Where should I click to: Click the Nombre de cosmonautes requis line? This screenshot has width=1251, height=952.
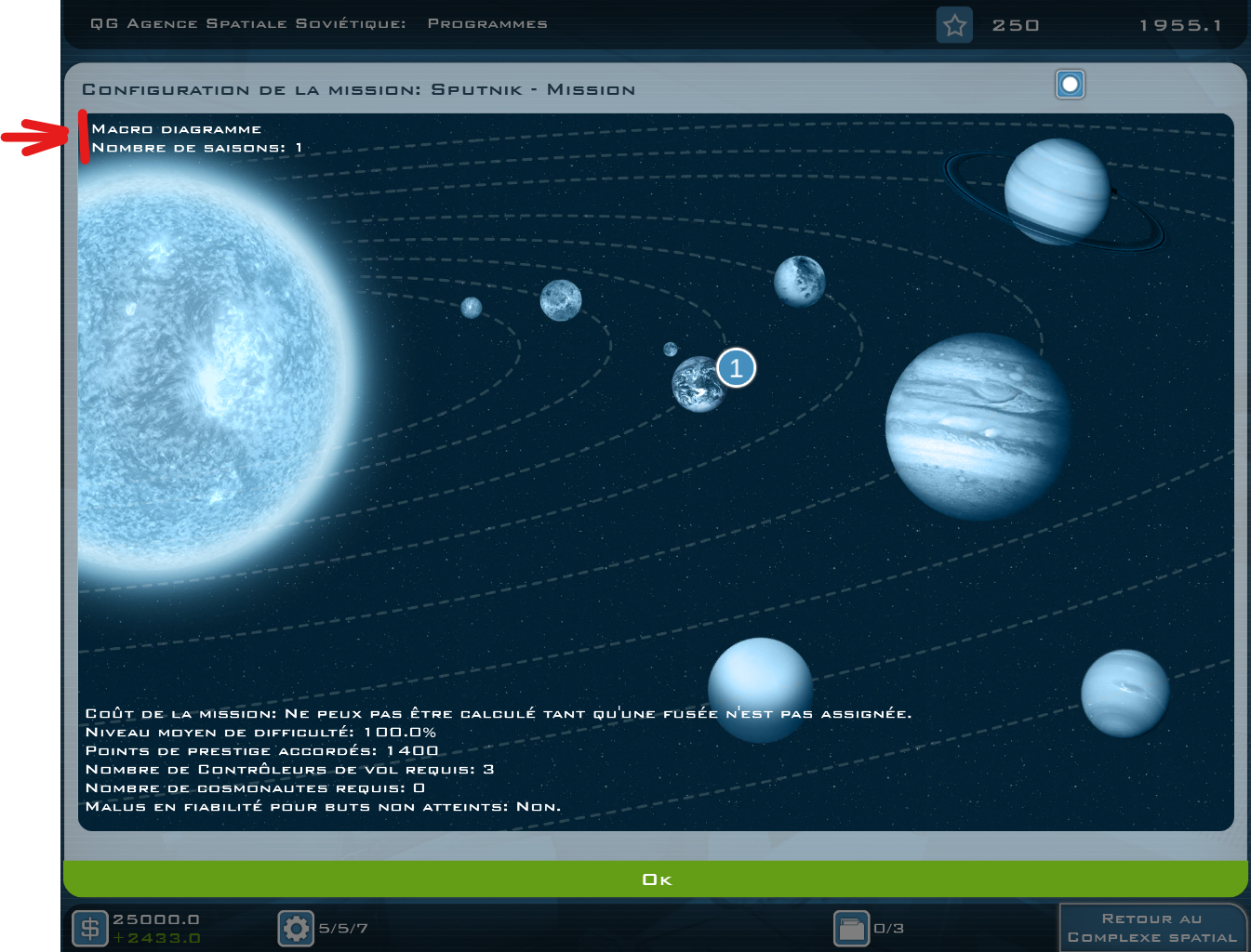pos(255,788)
